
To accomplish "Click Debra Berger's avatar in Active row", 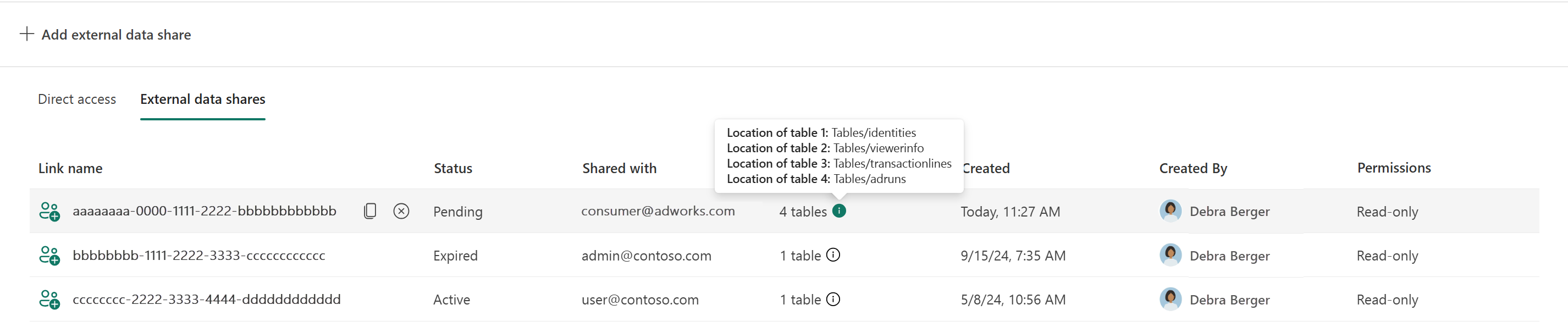I will point(1170,299).
